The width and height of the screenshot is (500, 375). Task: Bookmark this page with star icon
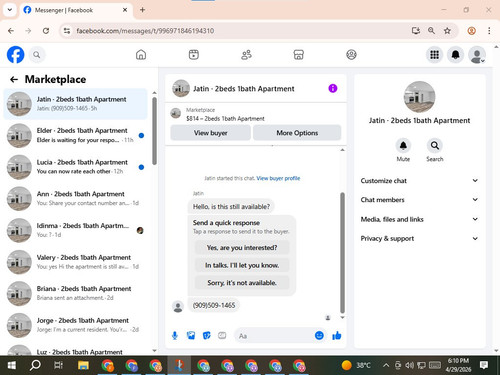[x=447, y=31]
